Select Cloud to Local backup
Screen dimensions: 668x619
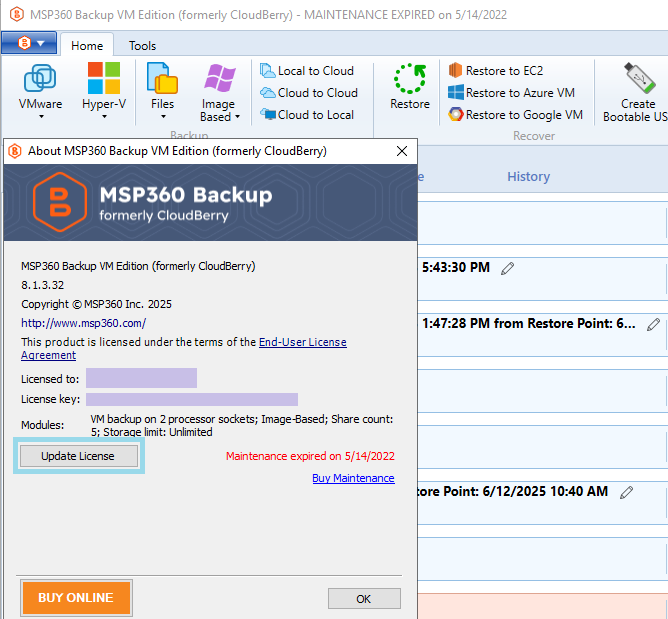coord(307,115)
